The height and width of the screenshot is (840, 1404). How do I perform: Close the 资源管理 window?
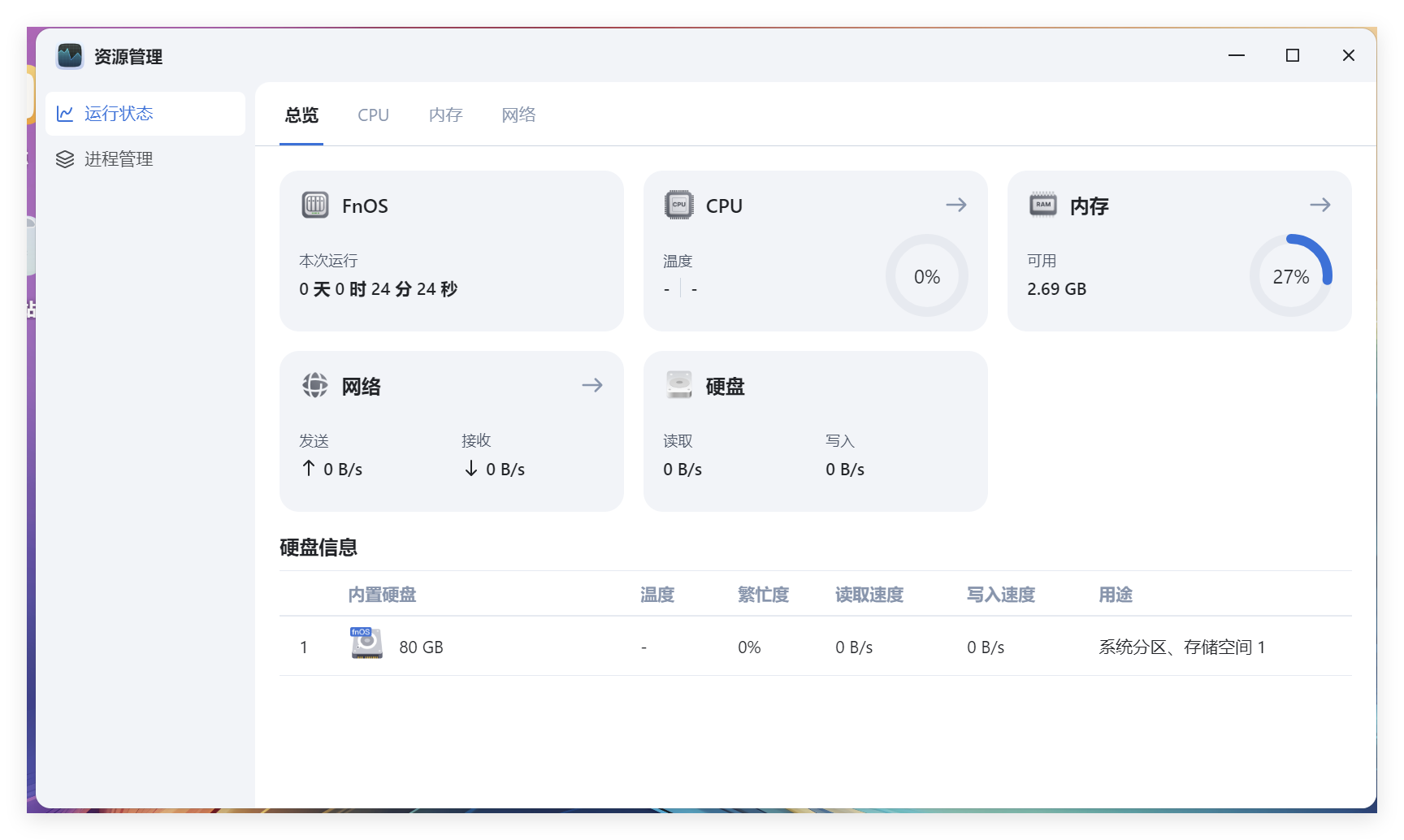(x=1349, y=55)
